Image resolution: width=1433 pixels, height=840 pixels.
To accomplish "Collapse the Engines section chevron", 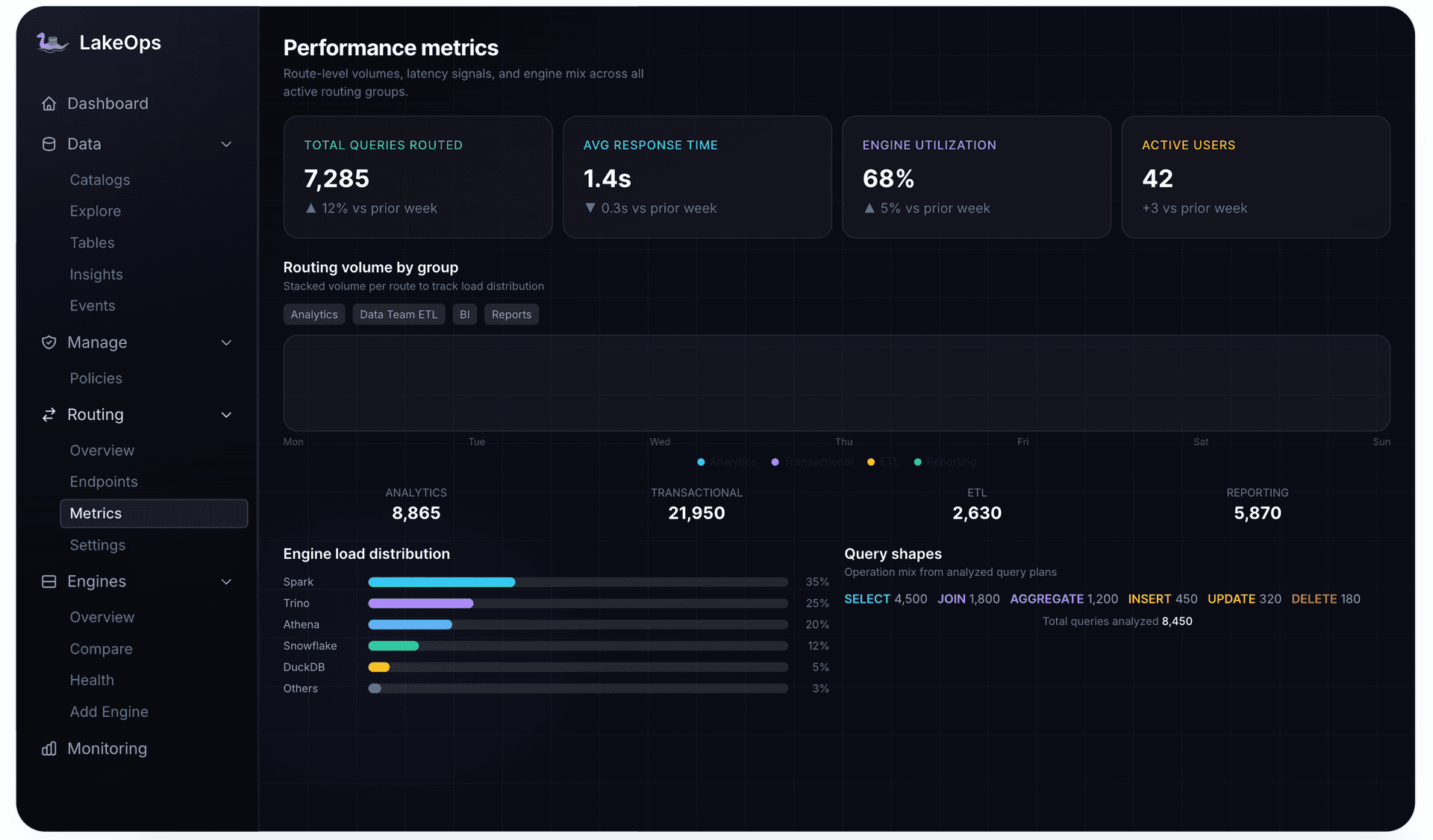I will [x=226, y=582].
